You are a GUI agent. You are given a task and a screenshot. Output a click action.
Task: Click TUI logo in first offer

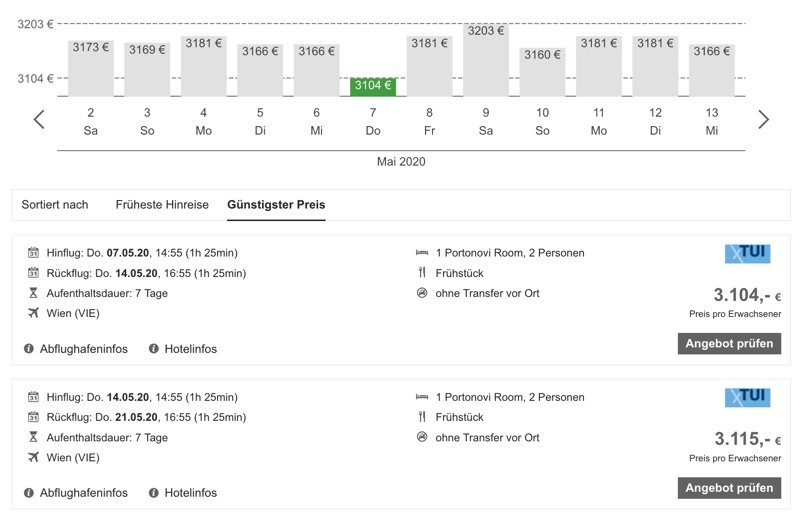pos(747,254)
